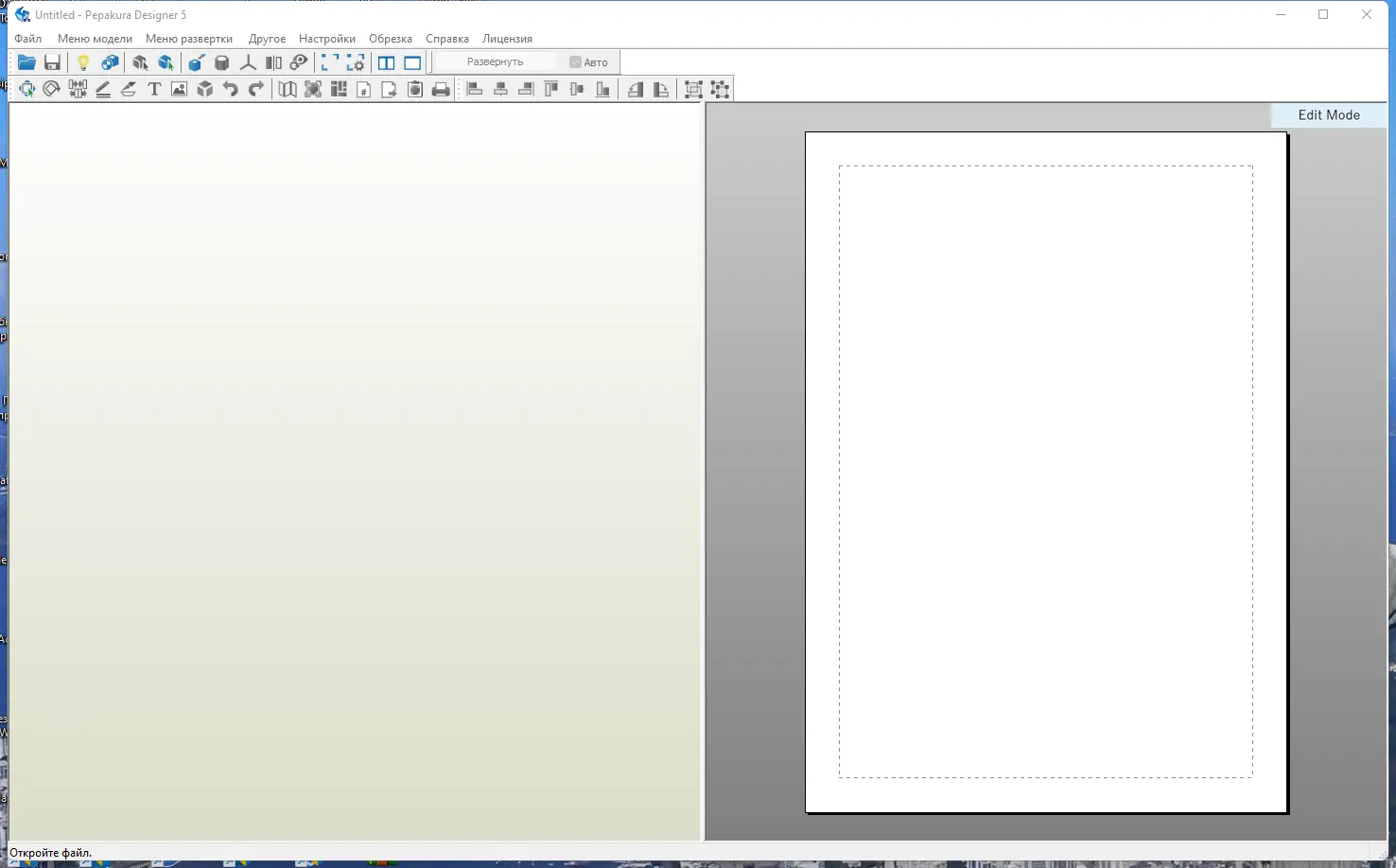Screen dimensions: 1396x868
Task: Click the Pepakura app icon in title bar
Action: click(23, 15)
